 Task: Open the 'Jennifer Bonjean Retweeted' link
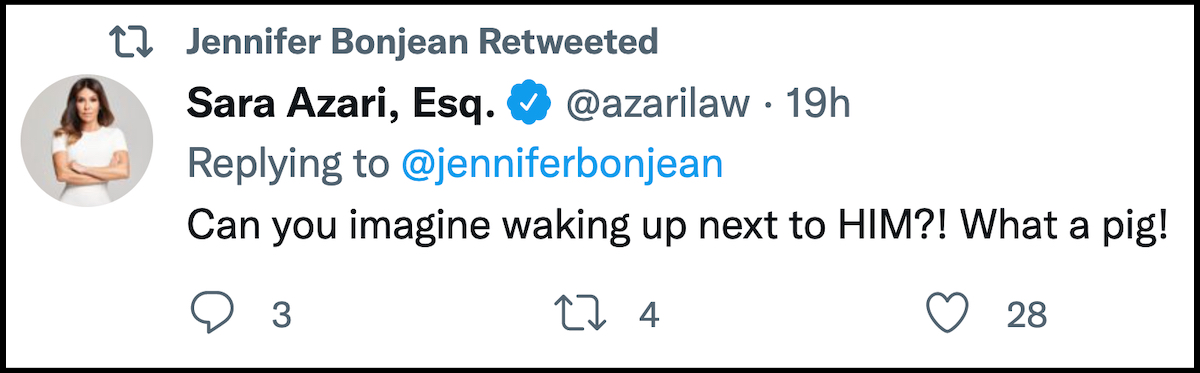[421, 42]
